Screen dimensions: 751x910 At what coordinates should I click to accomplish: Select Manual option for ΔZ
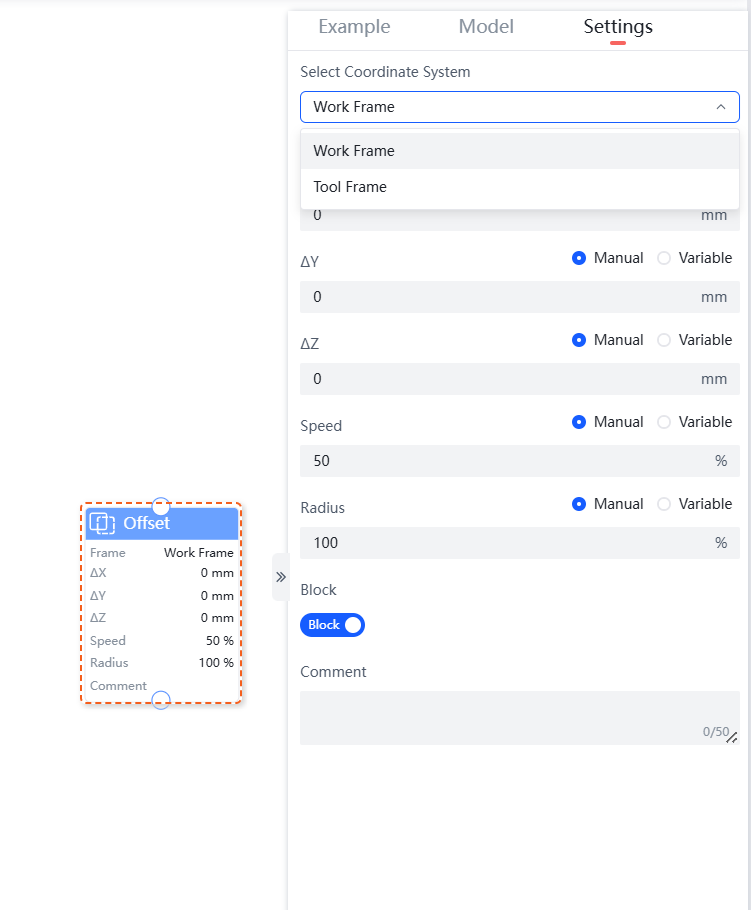click(x=579, y=340)
